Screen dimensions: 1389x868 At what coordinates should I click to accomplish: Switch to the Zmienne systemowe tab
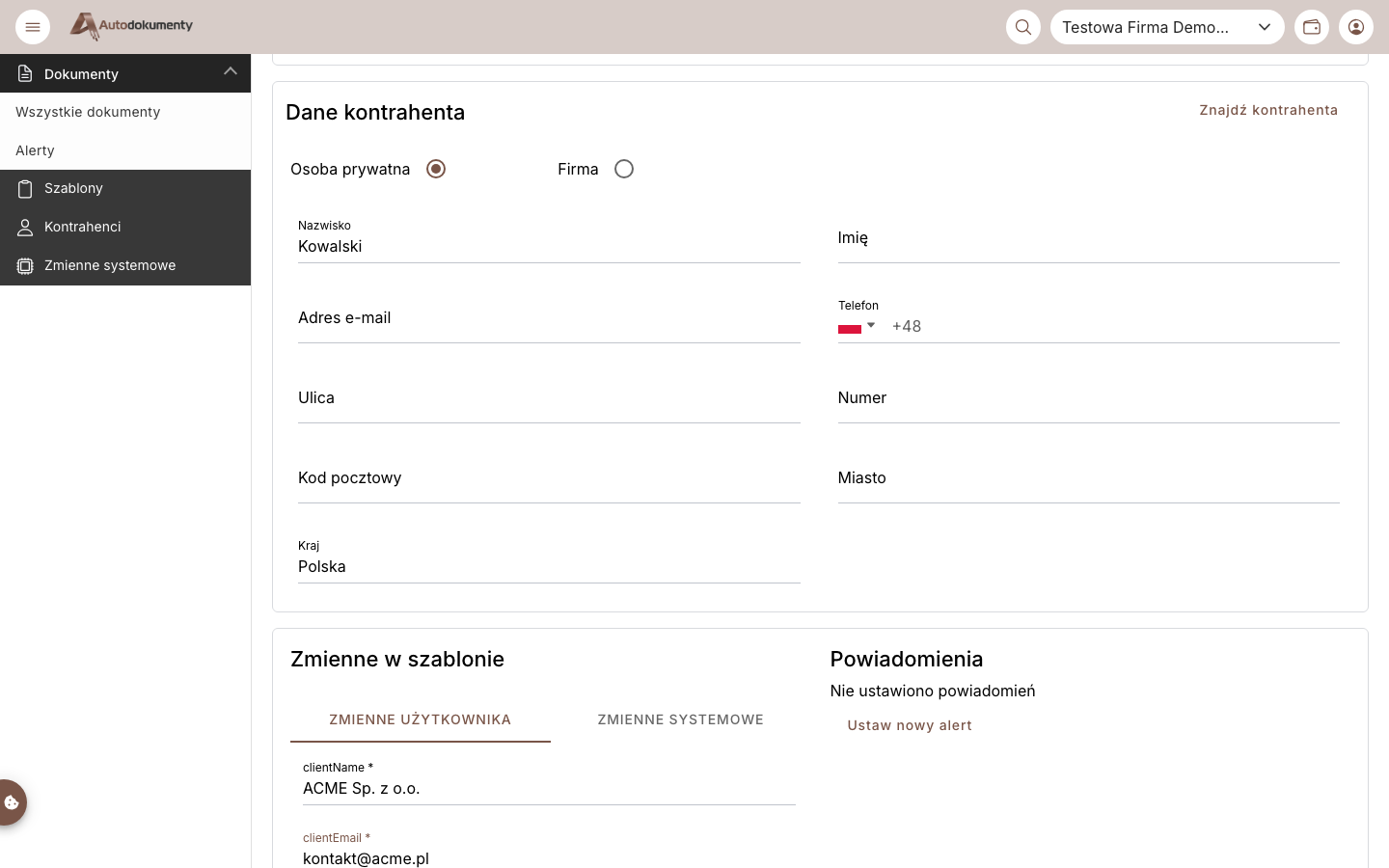pyautogui.click(x=681, y=719)
